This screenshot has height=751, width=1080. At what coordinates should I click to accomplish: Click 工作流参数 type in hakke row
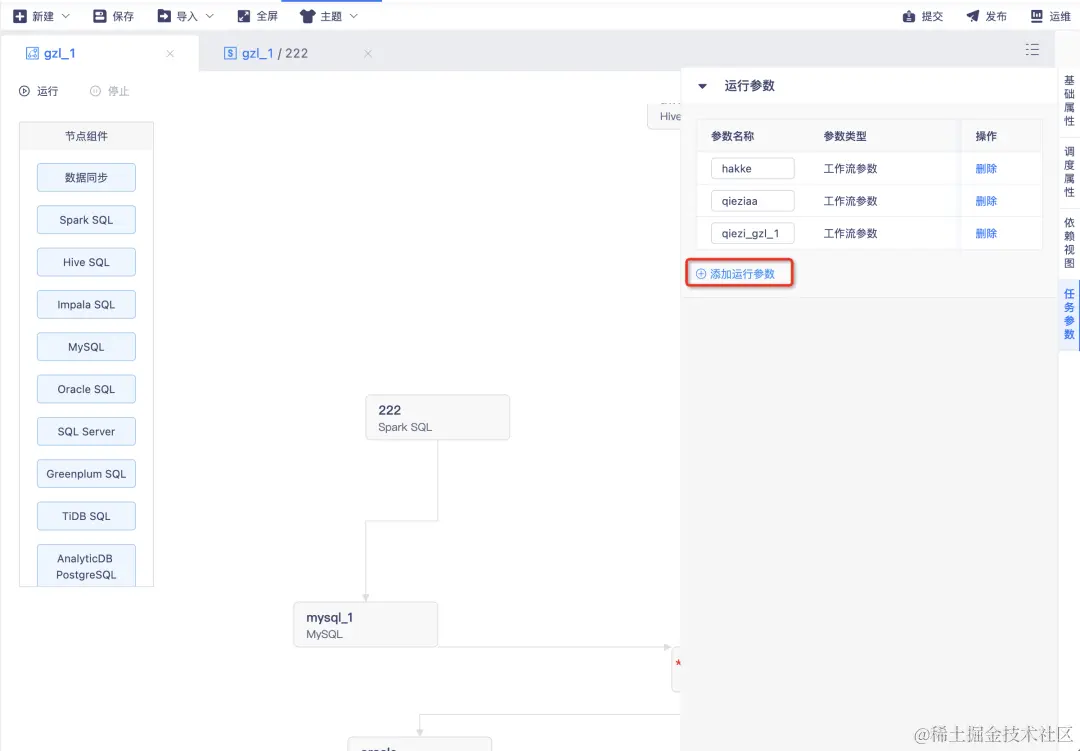851,169
